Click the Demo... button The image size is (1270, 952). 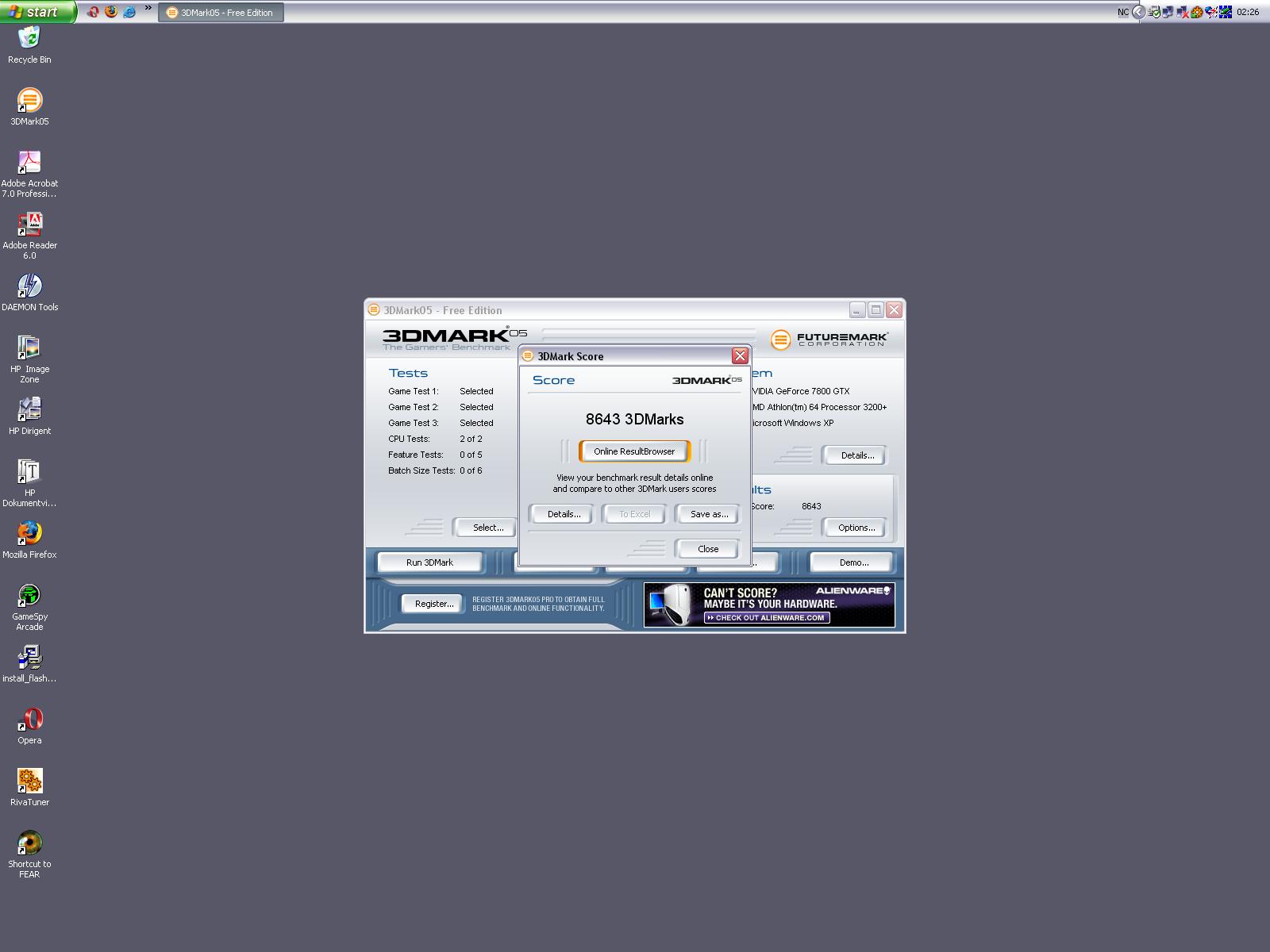853,562
